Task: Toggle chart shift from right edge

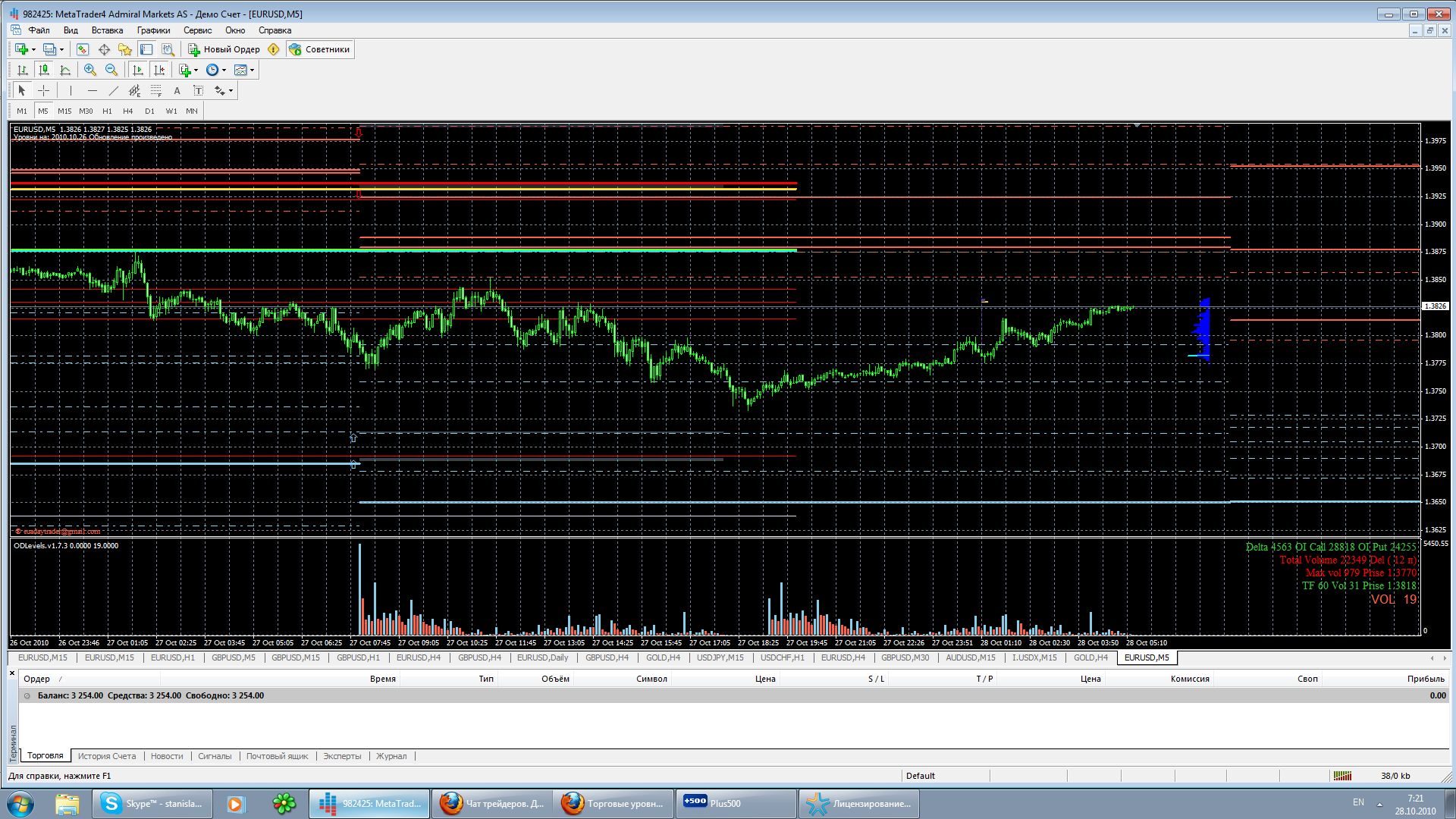Action: [158, 70]
